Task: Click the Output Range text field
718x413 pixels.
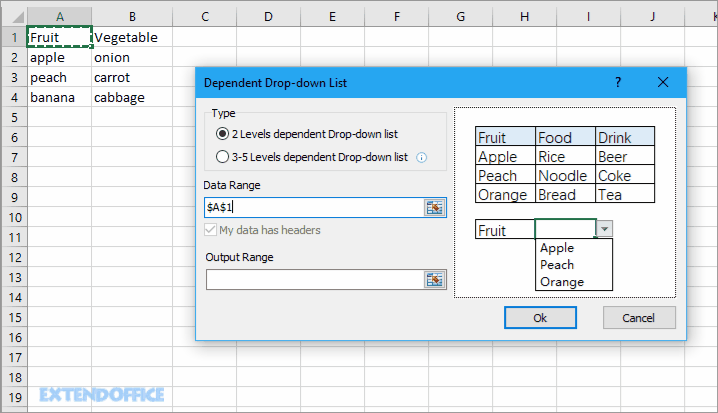Action: point(312,280)
